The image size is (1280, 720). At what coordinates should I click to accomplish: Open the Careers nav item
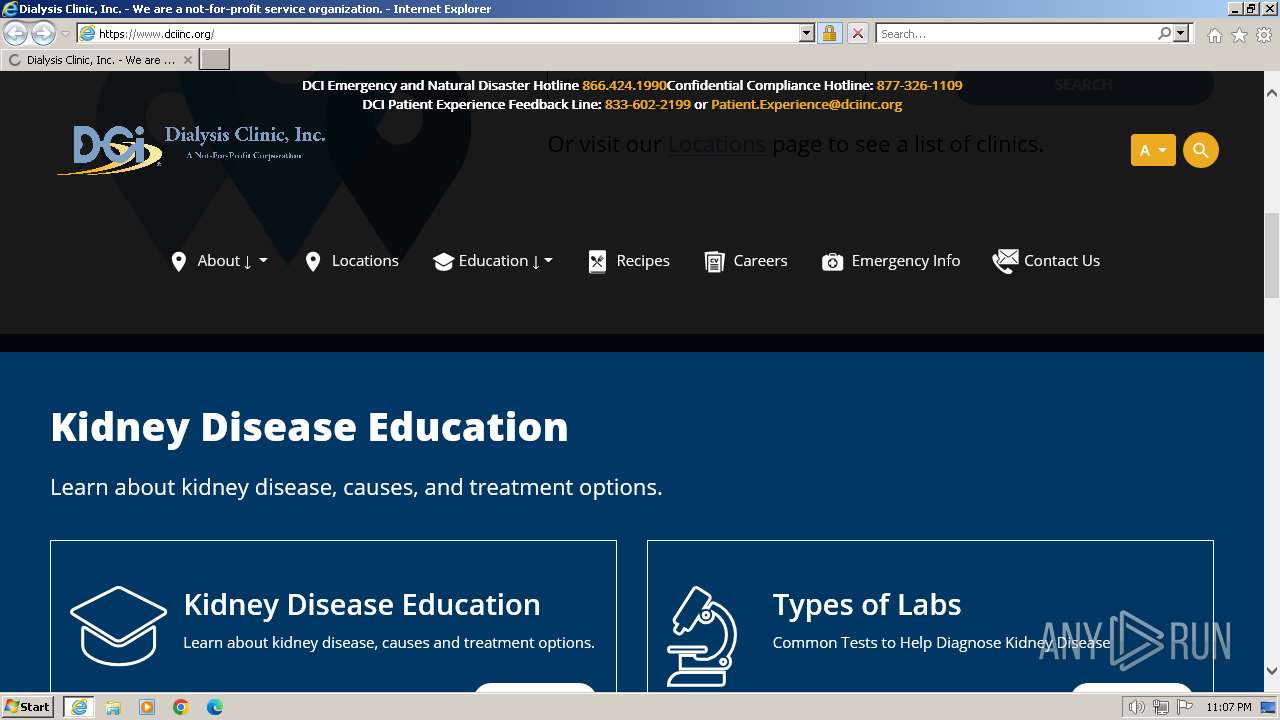[x=746, y=261]
